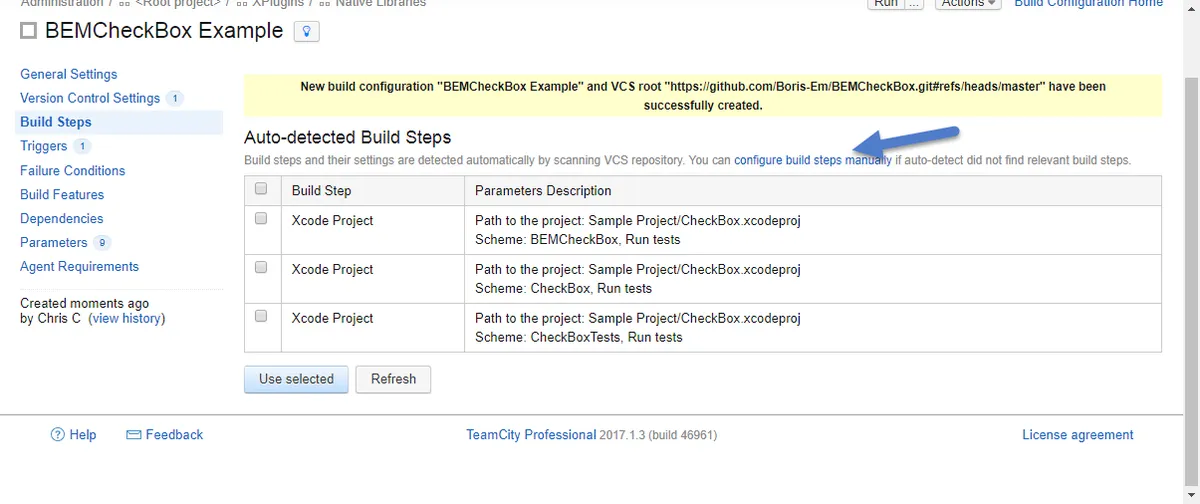Open Parameters section

[x=54, y=242]
